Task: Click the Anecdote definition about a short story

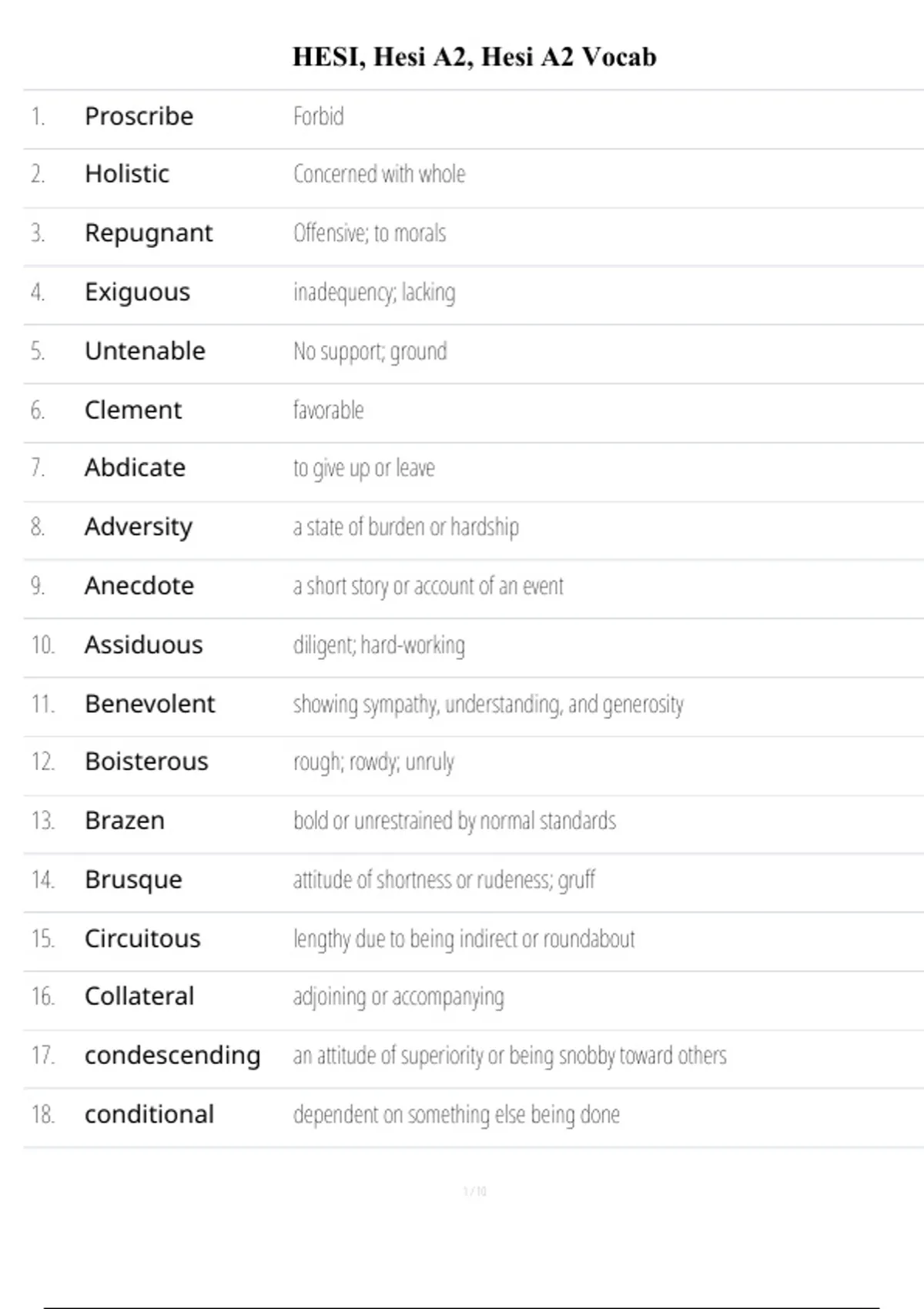Action: tap(428, 586)
